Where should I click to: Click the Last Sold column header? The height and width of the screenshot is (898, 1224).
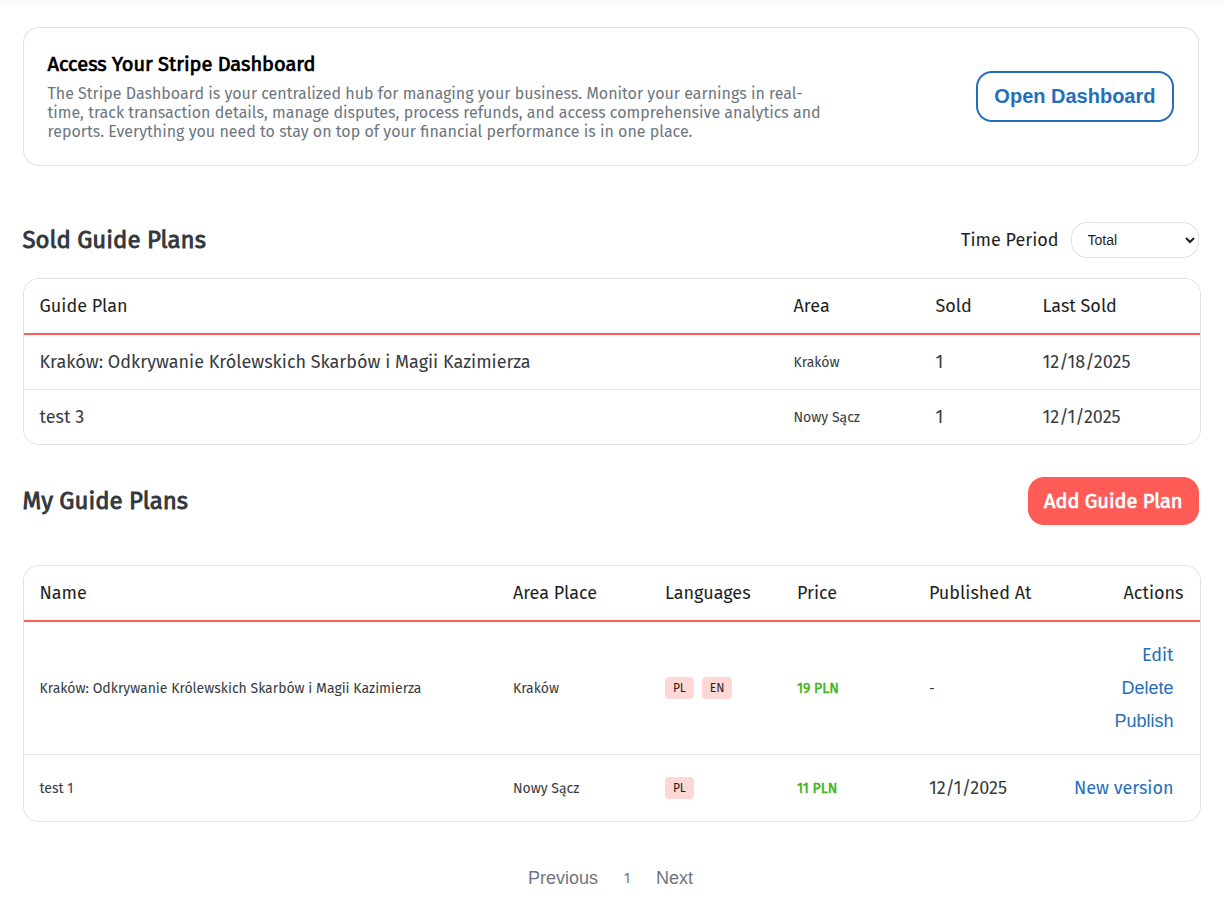1079,306
